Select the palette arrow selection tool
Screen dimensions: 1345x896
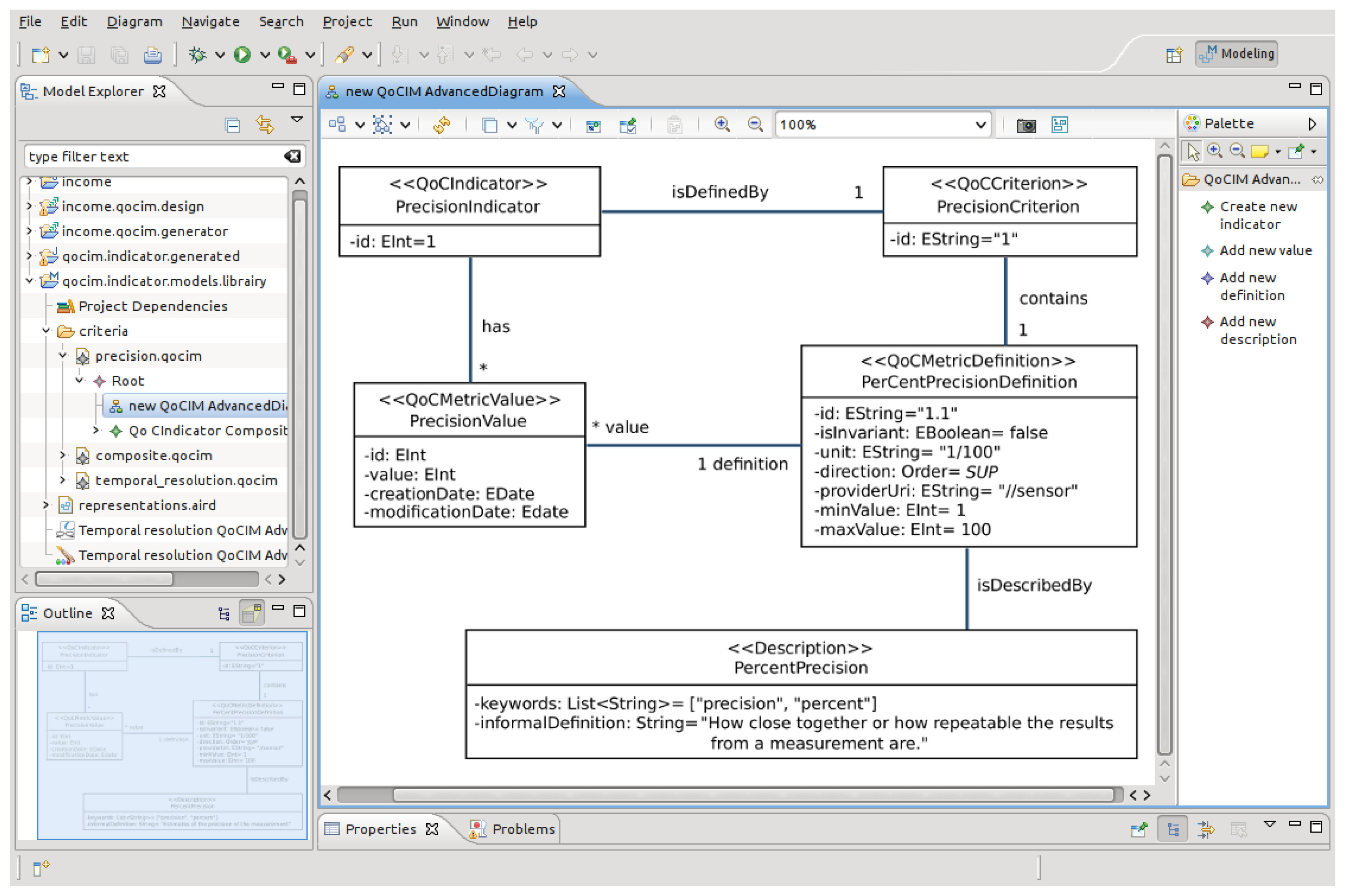1192,152
